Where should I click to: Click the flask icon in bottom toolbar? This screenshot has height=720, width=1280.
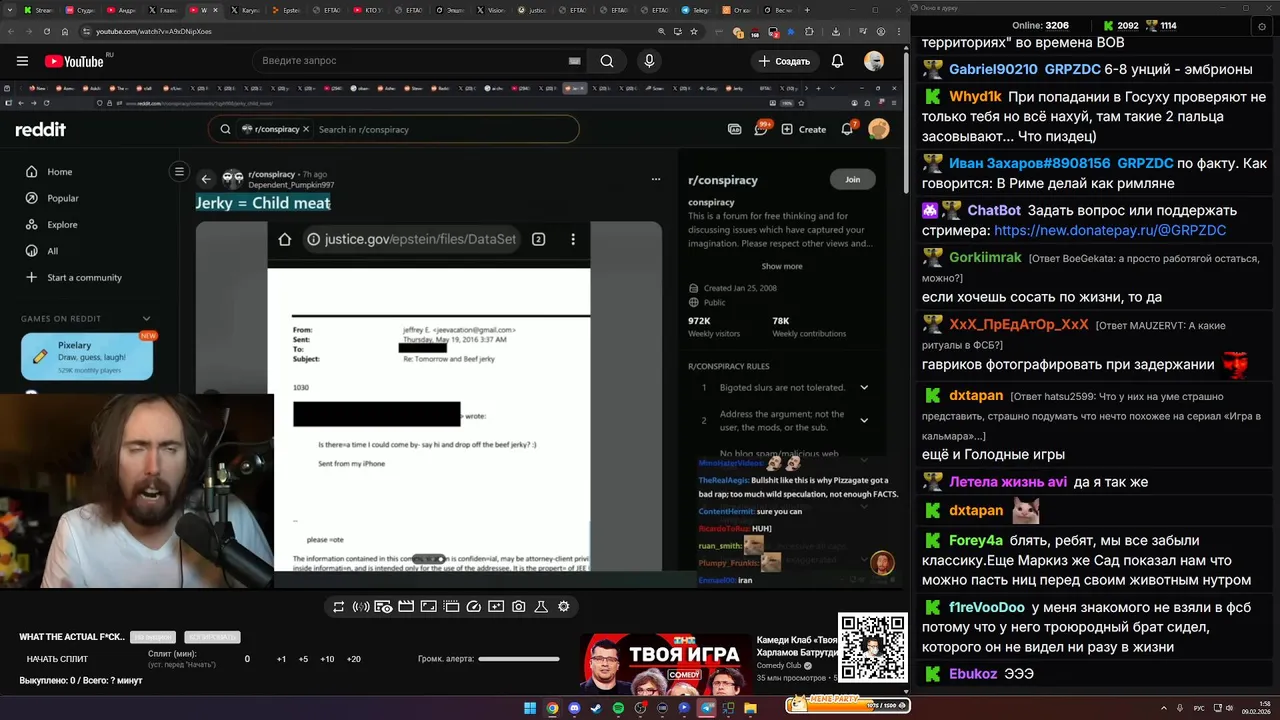pyautogui.click(x=541, y=606)
